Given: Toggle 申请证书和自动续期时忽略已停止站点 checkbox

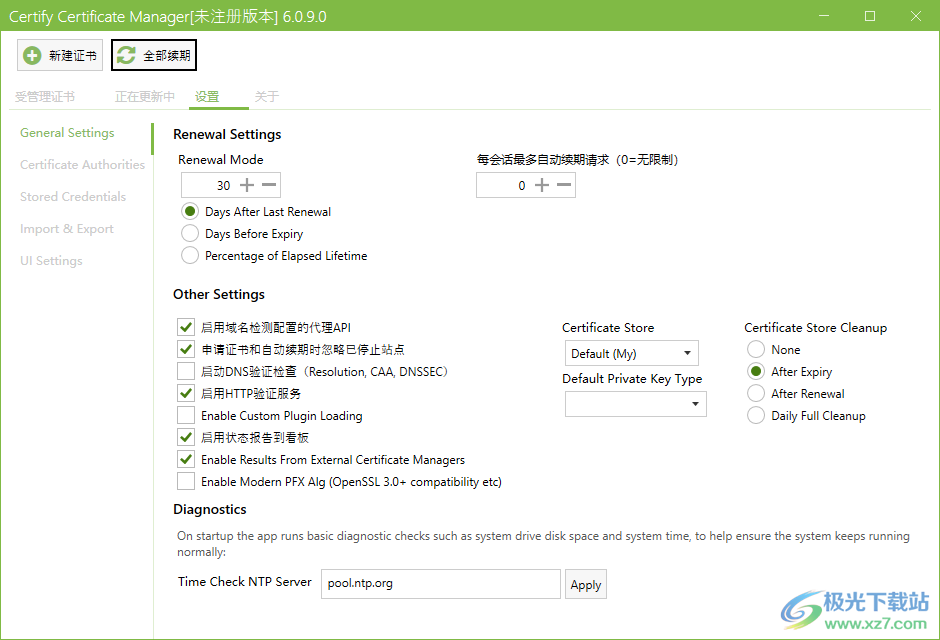Looking at the screenshot, I should click(x=186, y=349).
